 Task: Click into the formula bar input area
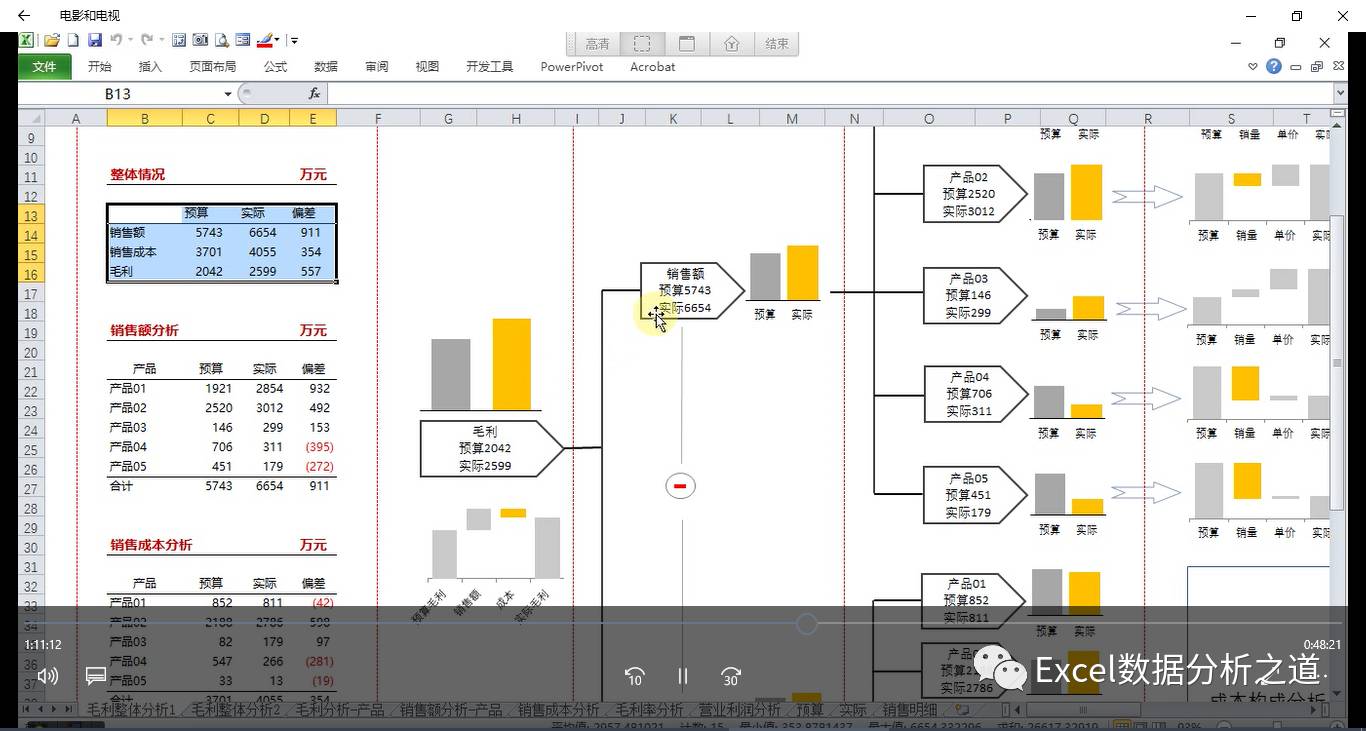tap(830, 93)
